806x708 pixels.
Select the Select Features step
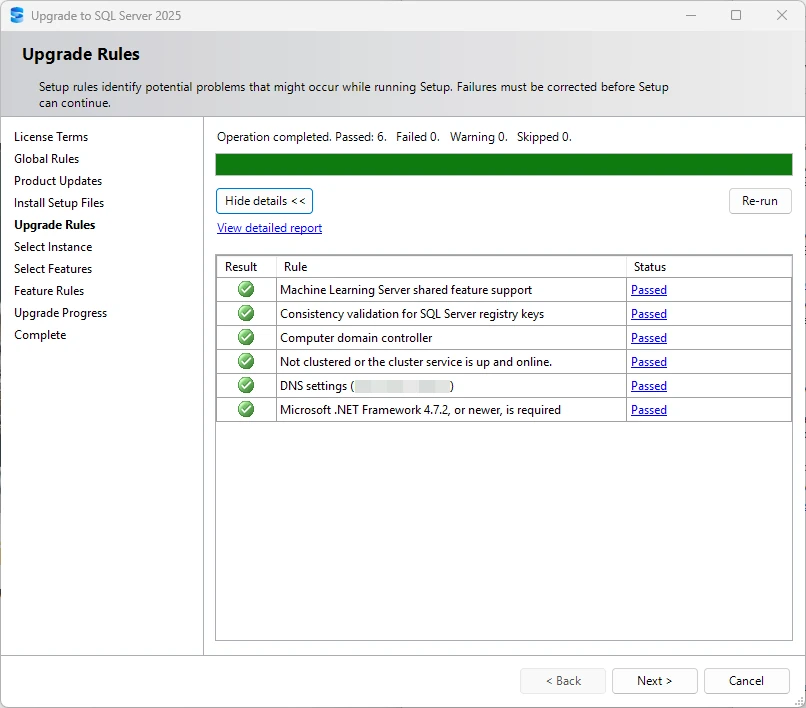pos(53,269)
